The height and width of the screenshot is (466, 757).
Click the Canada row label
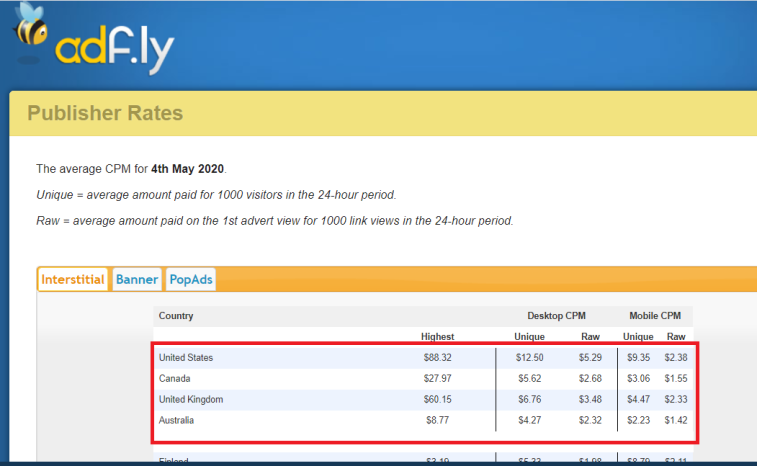pyautogui.click(x=174, y=379)
